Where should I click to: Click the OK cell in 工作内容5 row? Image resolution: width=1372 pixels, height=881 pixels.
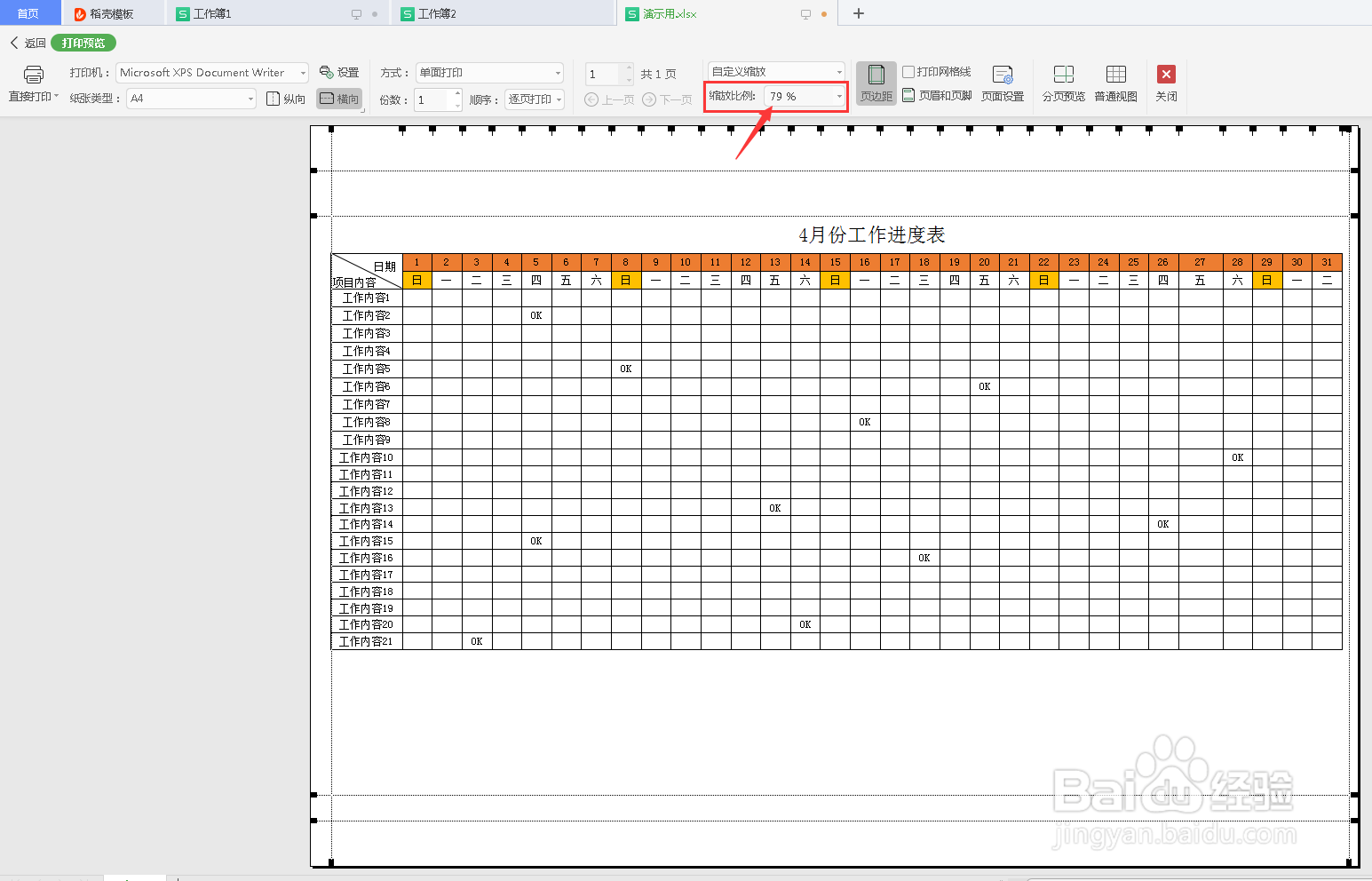[626, 369]
